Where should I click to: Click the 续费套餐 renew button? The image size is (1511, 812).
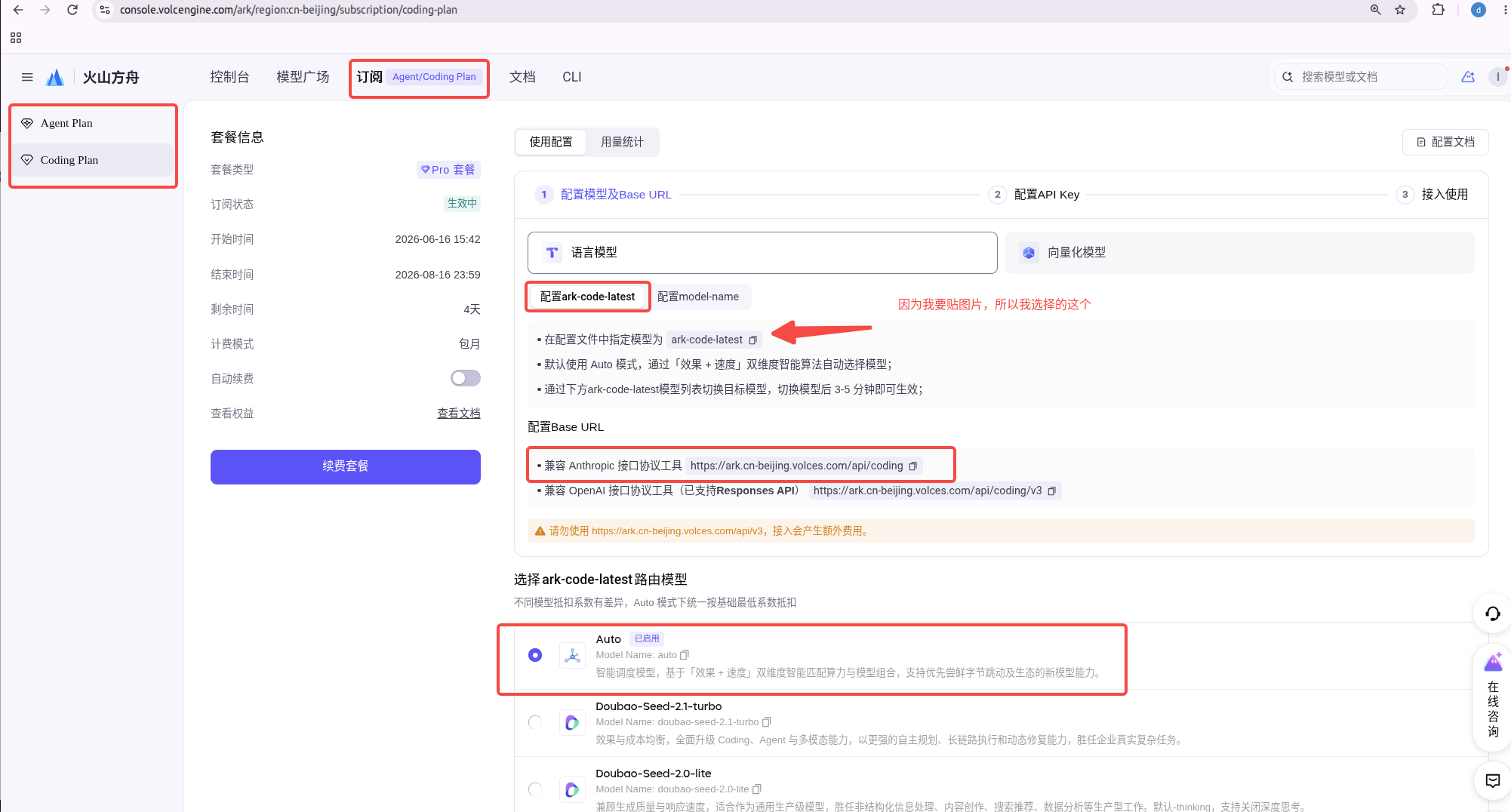pos(346,466)
